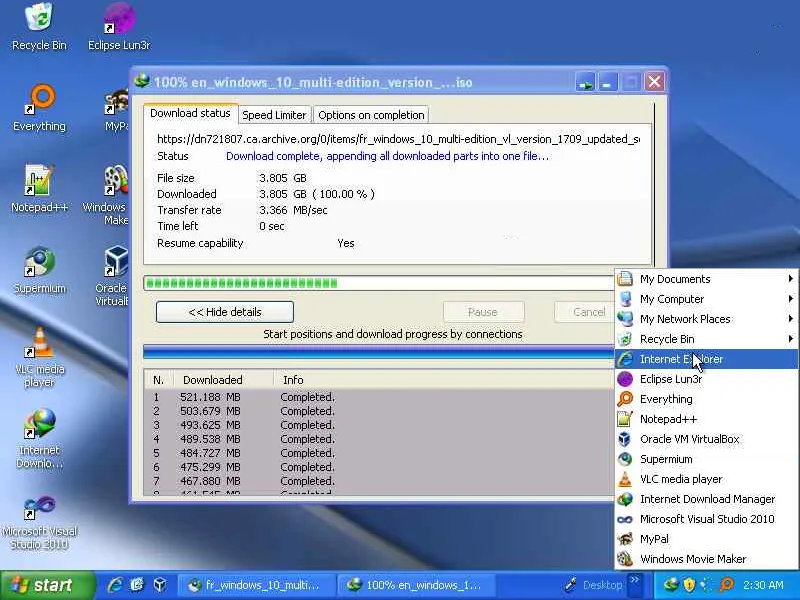Select Oracle VirtualBox desktop shortcut
The width and height of the screenshot is (800, 600).
point(113,276)
